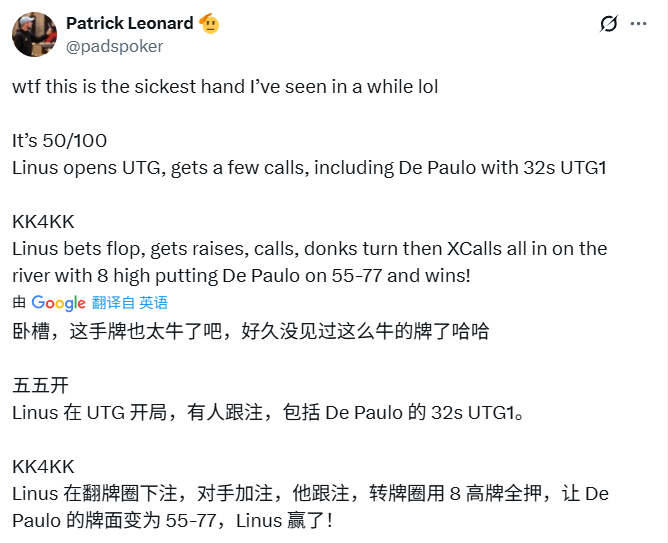Click the '翻译自 英语' translation link

tap(130, 302)
